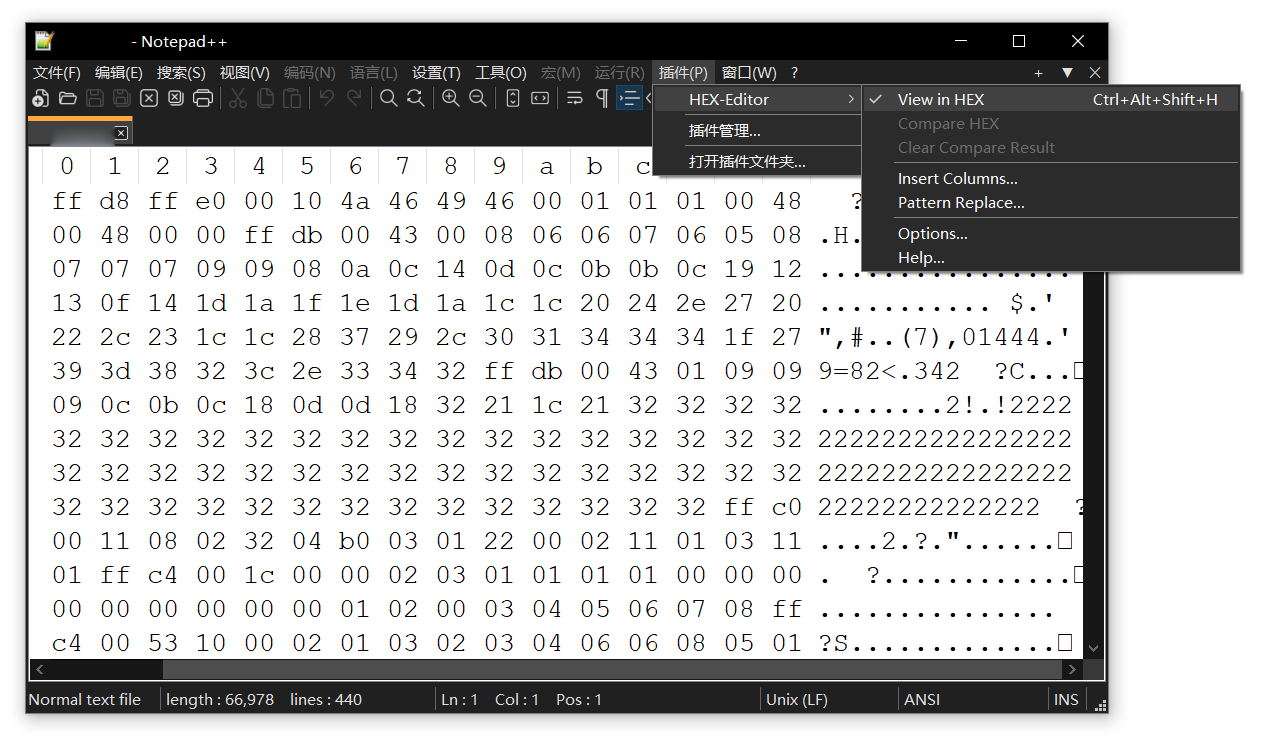Viewport: 1261px width, 737px height.
Task: Click hex column header 0
Action: [x=67, y=166]
